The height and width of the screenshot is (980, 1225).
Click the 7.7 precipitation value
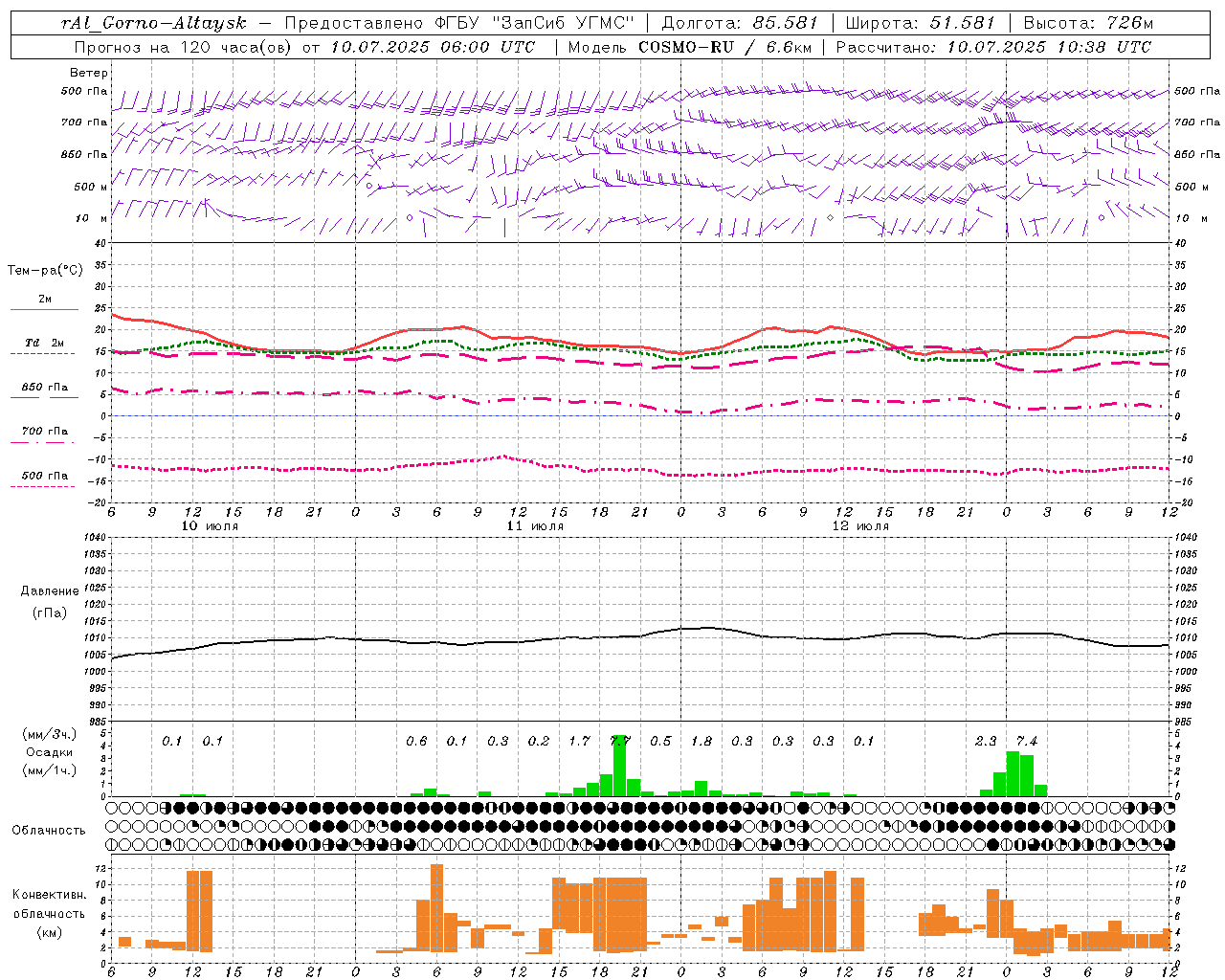click(x=620, y=741)
